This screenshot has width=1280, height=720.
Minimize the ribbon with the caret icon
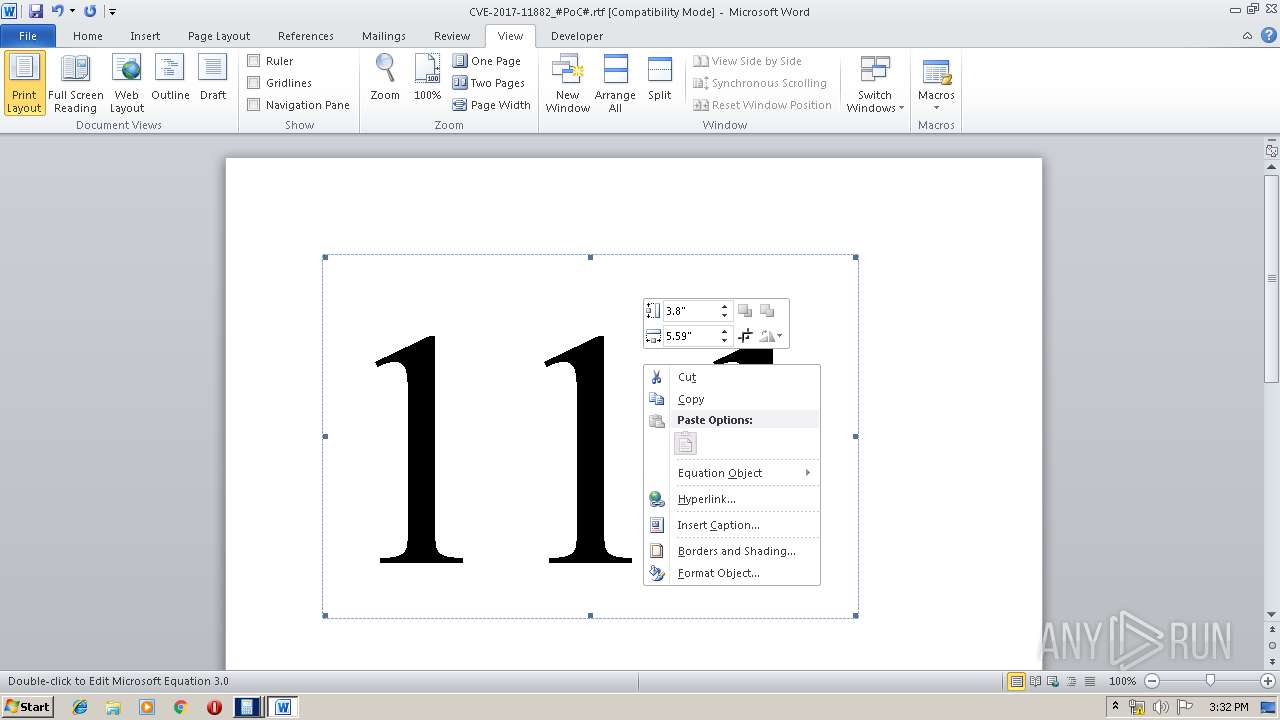1247,36
